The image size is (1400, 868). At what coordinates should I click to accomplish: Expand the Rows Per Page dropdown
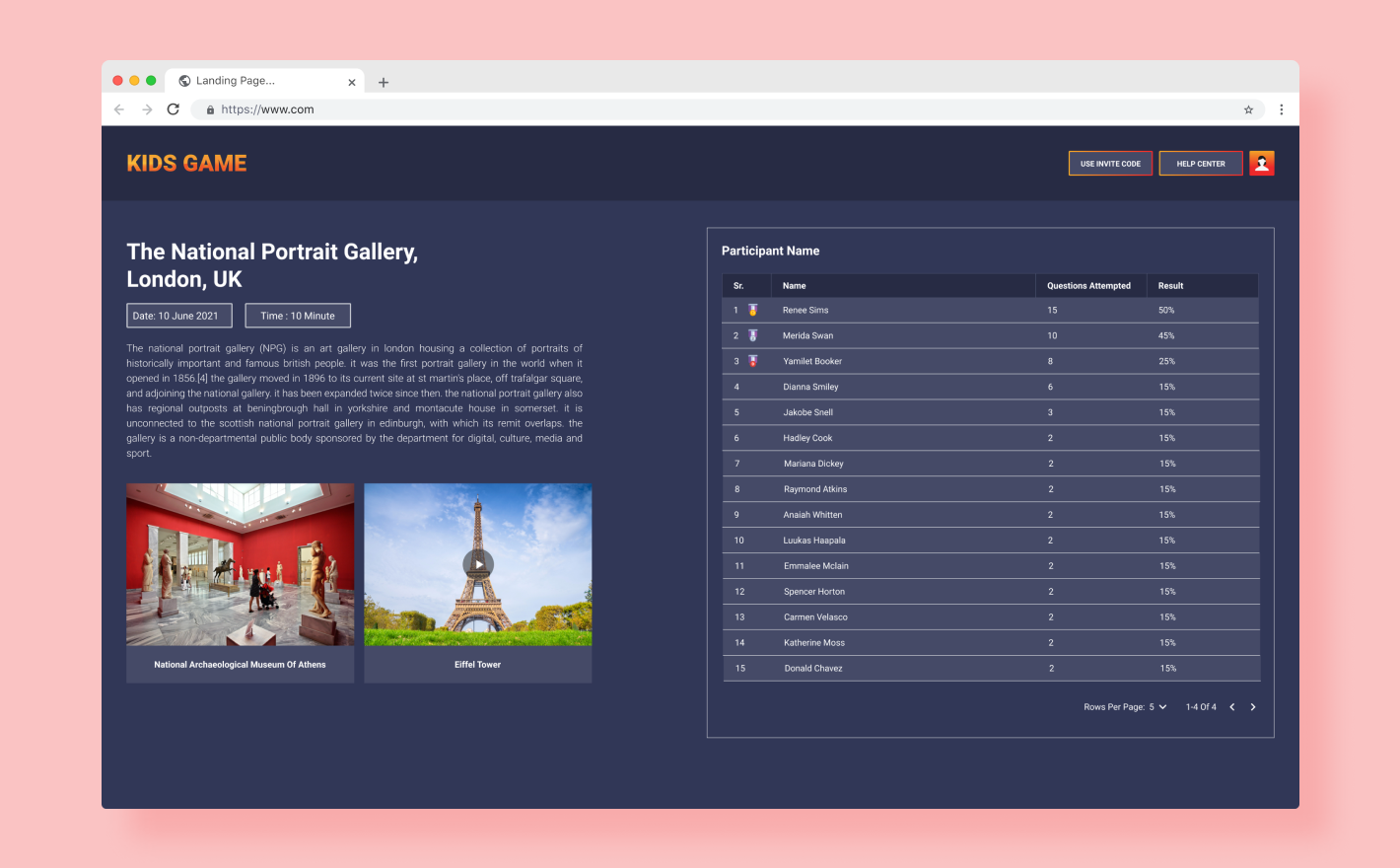(1157, 707)
